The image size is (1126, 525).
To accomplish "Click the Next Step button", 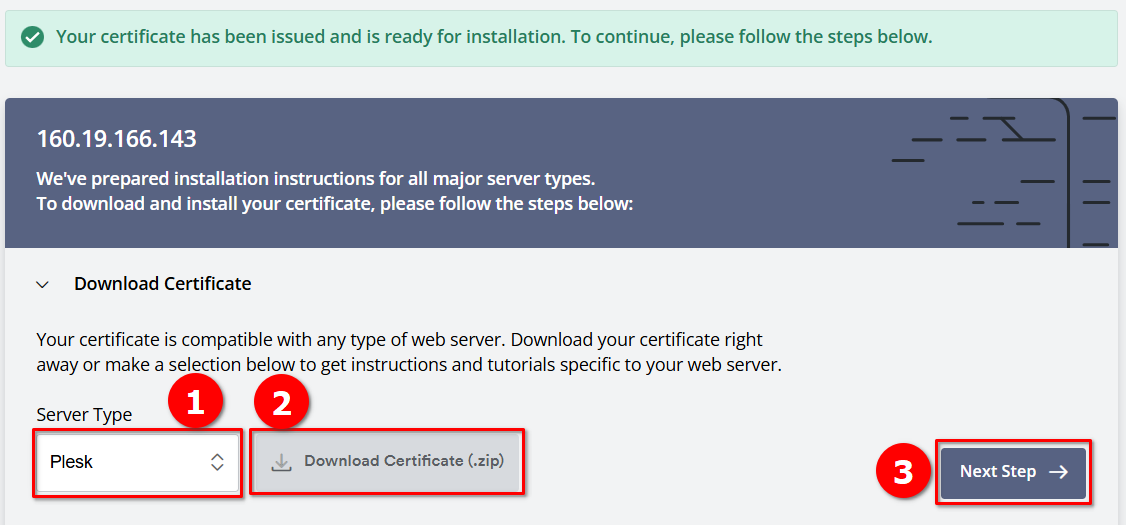I will coord(1013,473).
